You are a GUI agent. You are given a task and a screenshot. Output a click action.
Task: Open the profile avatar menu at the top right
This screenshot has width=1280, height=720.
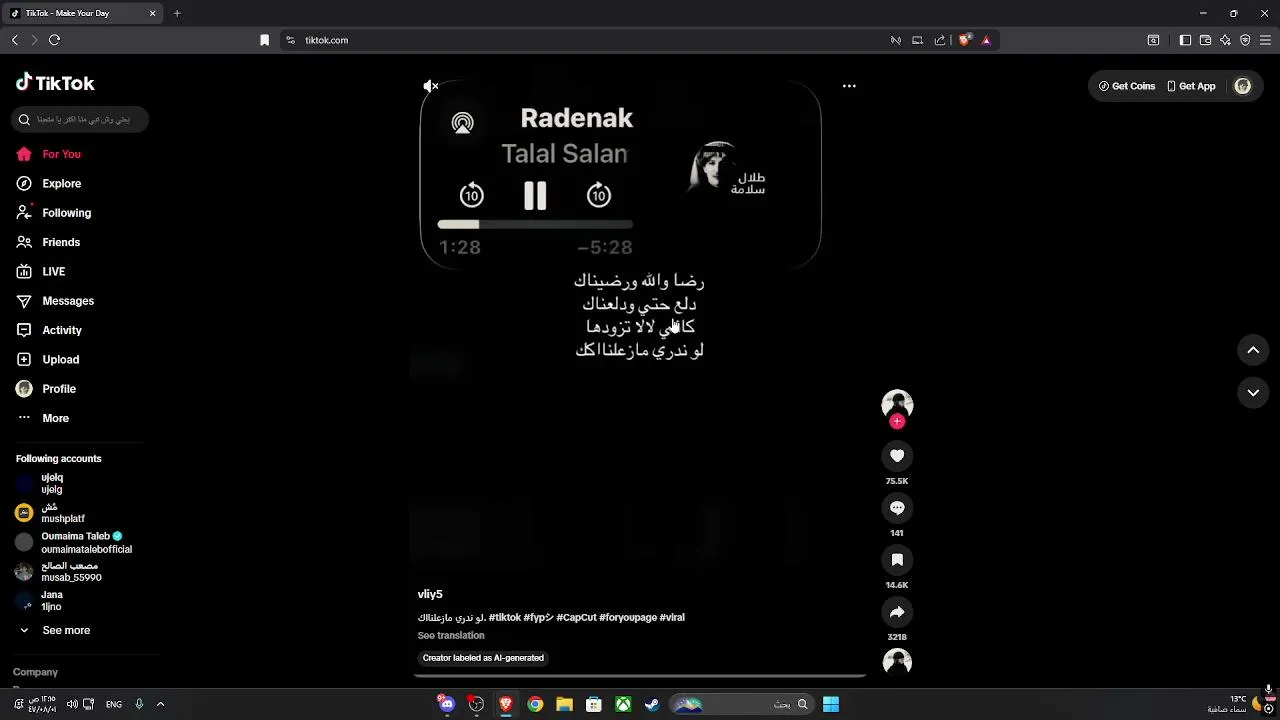click(x=1243, y=86)
